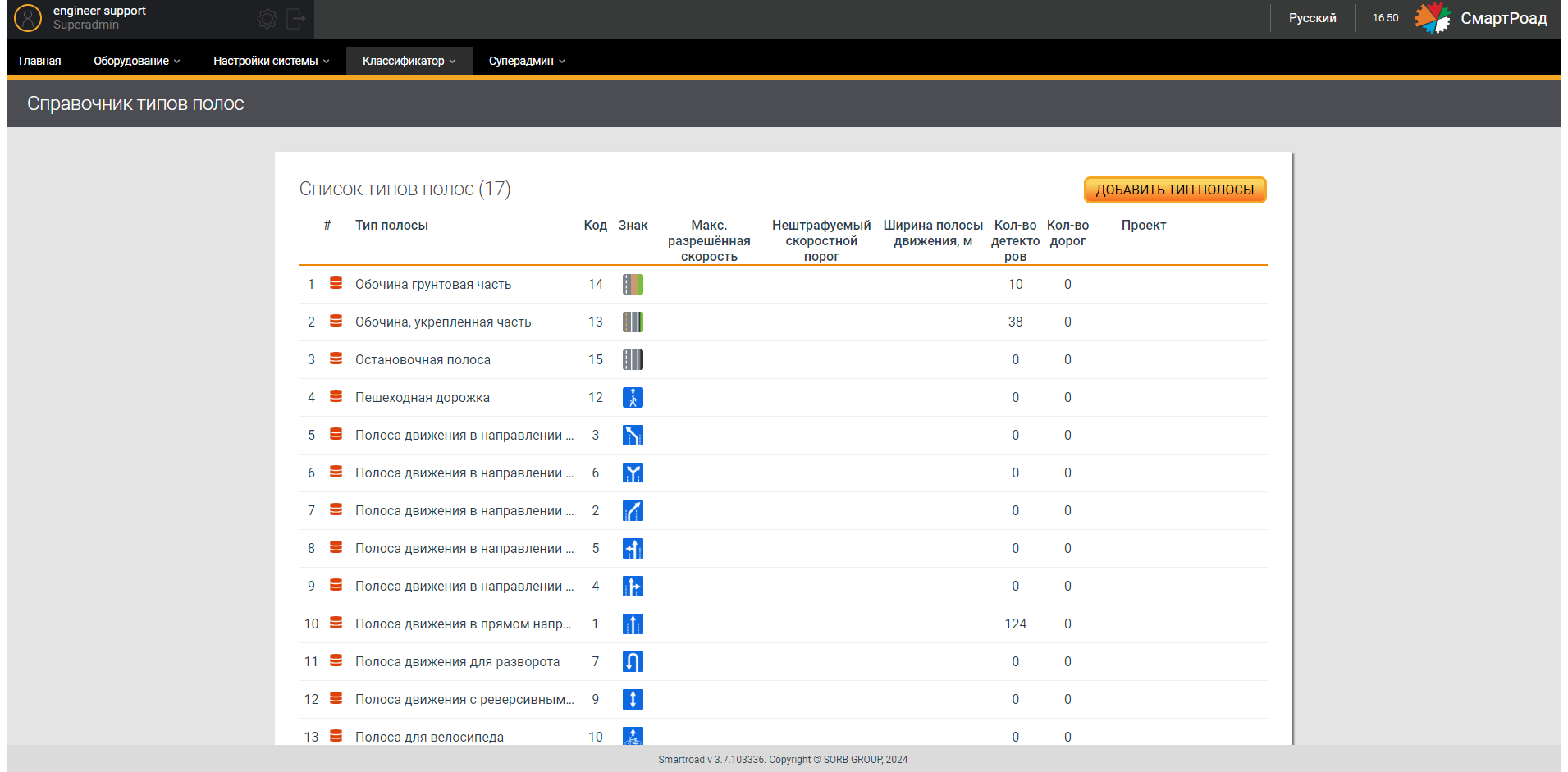Screen dimensions: 1568x772
Task: Click the reversible lane sign icon, code 9
Action: [x=633, y=699]
